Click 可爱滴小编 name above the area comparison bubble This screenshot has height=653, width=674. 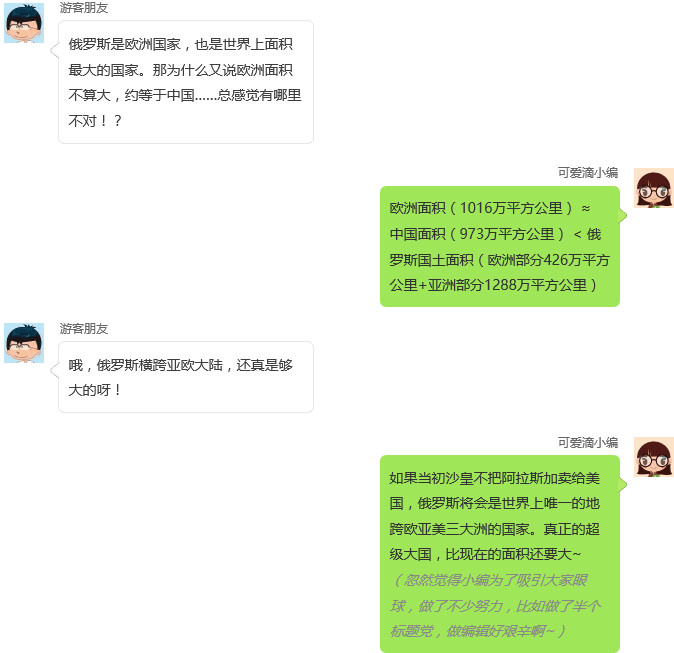(588, 173)
